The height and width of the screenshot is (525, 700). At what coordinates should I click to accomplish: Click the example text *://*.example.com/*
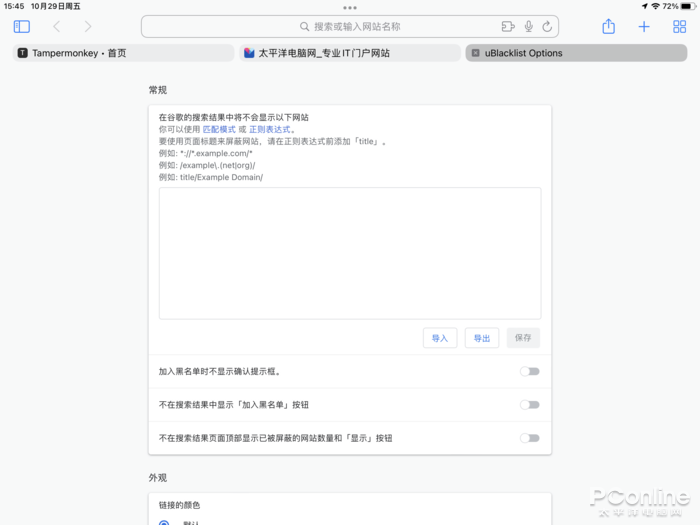(217, 154)
